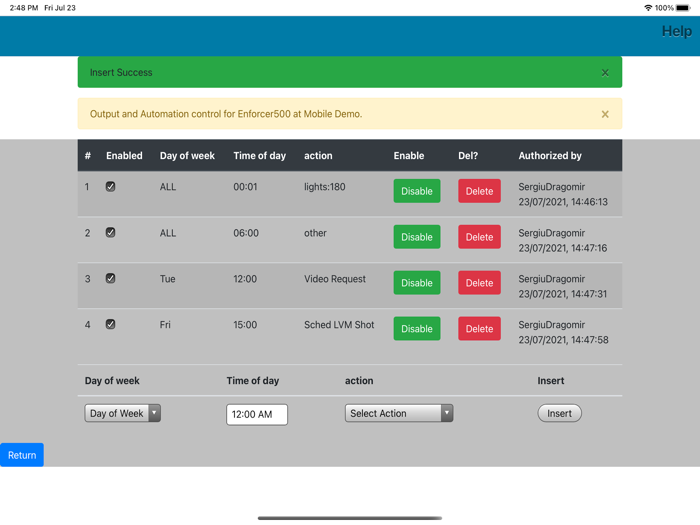This screenshot has width=700, height=525.
Task: Click the 'Sched LVM Shot' action cell
Action: pos(339,325)
